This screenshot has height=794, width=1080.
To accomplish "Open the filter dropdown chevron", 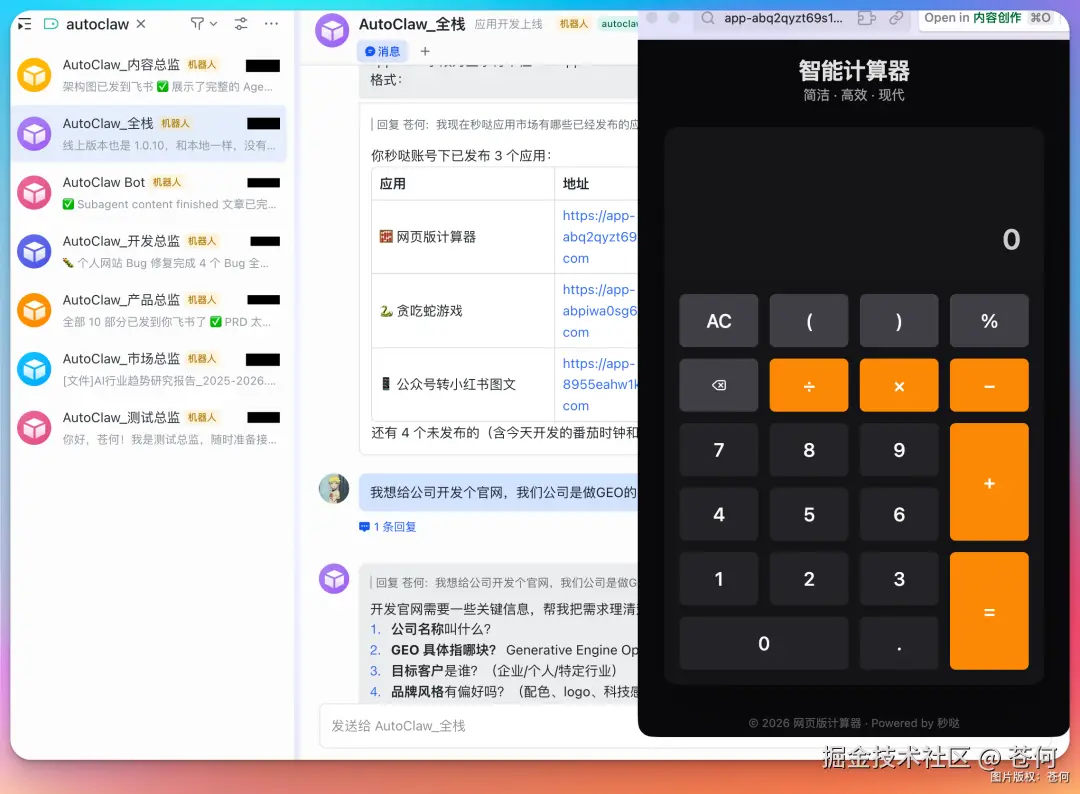I will click(x=213, y=24).
